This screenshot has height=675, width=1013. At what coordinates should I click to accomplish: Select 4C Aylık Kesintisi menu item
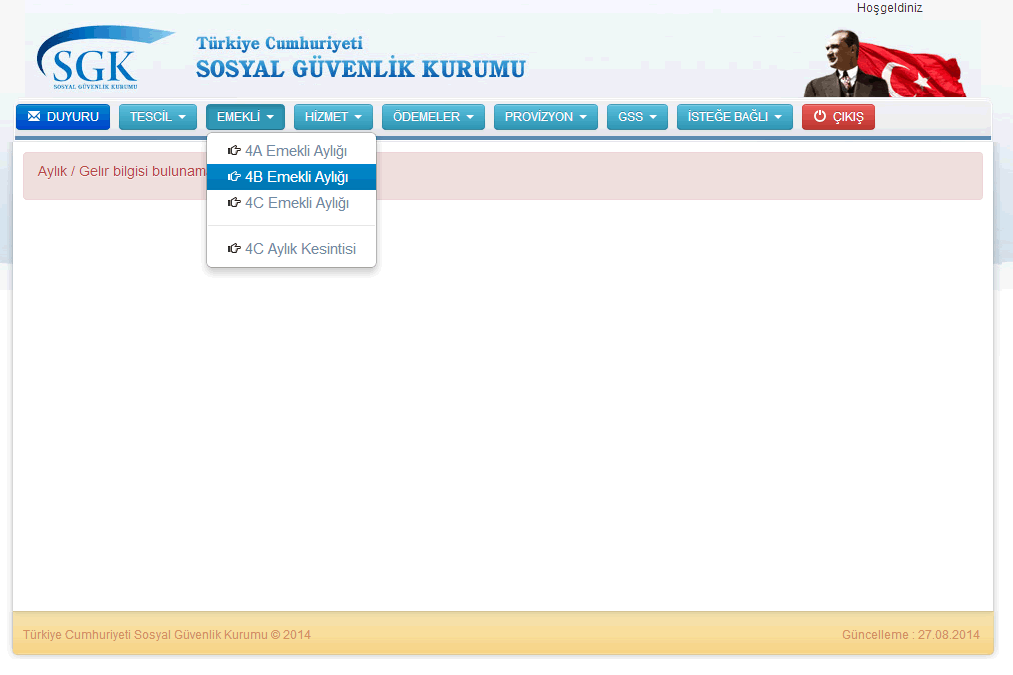tap(291, 249)
